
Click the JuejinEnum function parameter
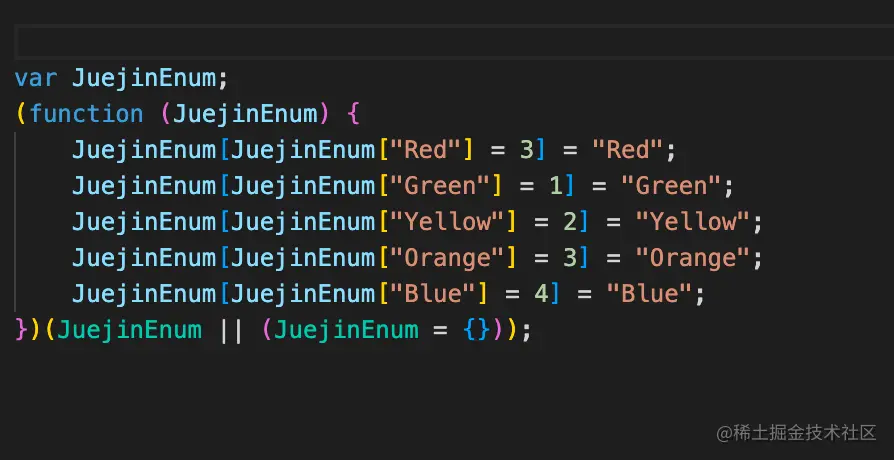pyautogui.click(x=245, y=114)
